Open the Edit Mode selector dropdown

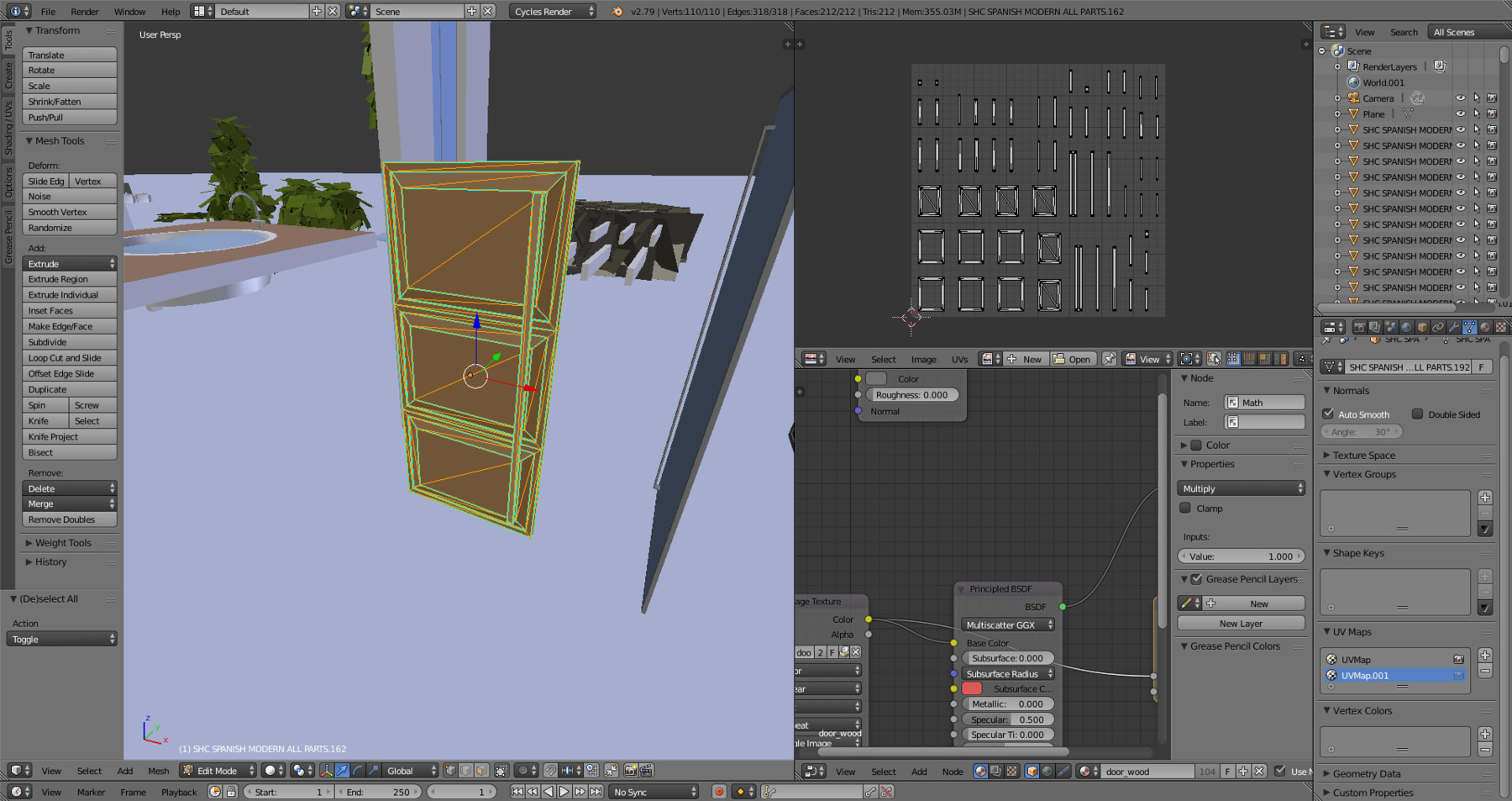pos(218,771)
